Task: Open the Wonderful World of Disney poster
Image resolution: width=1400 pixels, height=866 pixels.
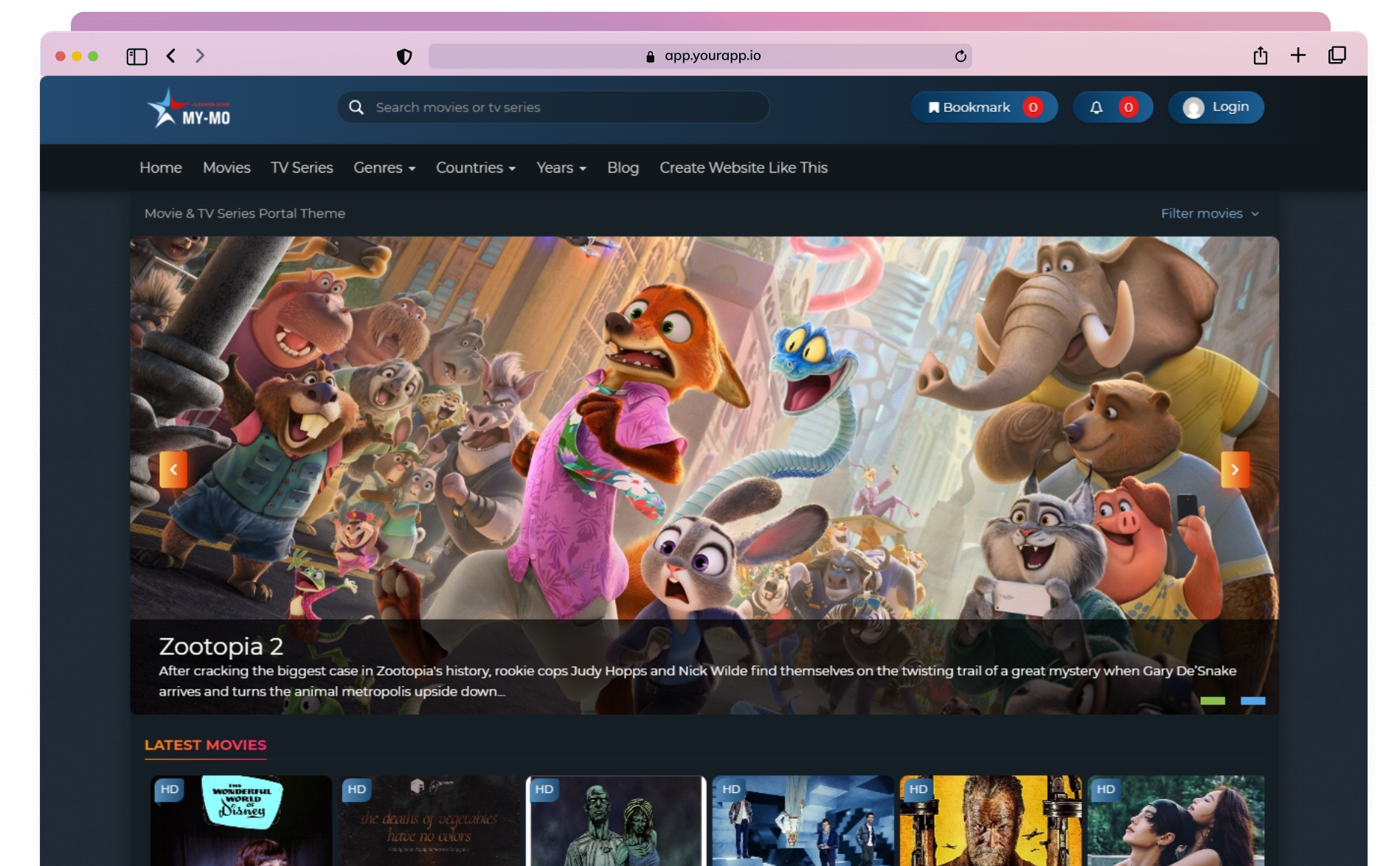Action: click(241, 820)
